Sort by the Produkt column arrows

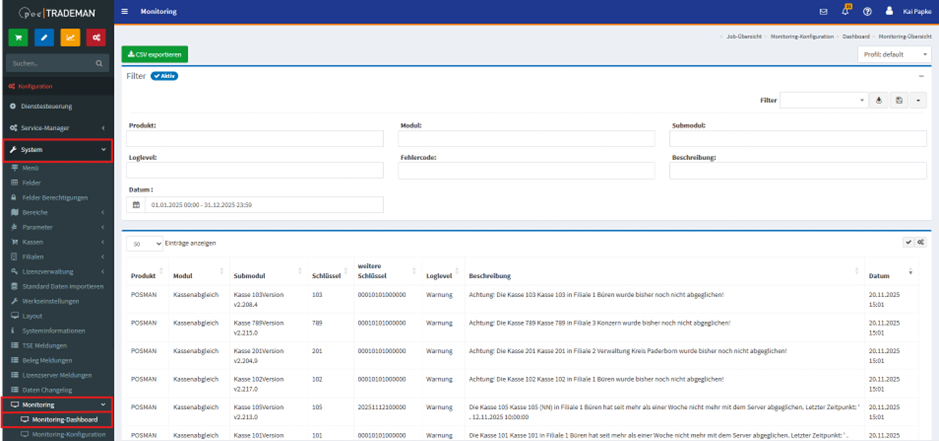click(163, 271)
